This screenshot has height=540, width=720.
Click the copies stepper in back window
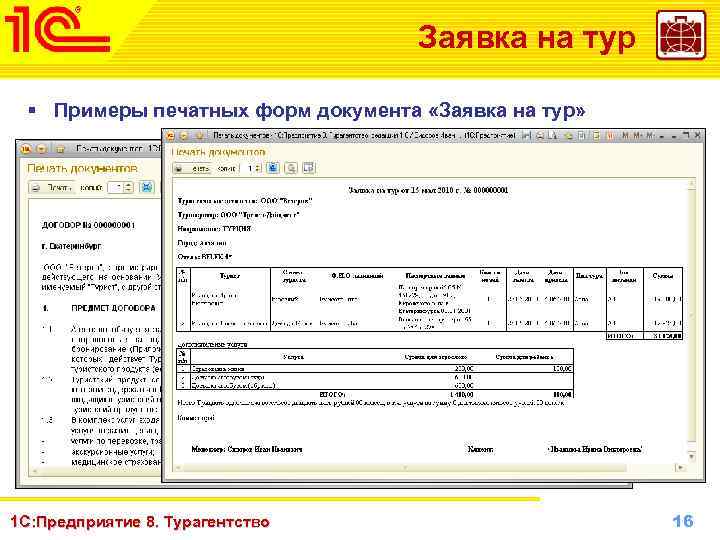129,187
